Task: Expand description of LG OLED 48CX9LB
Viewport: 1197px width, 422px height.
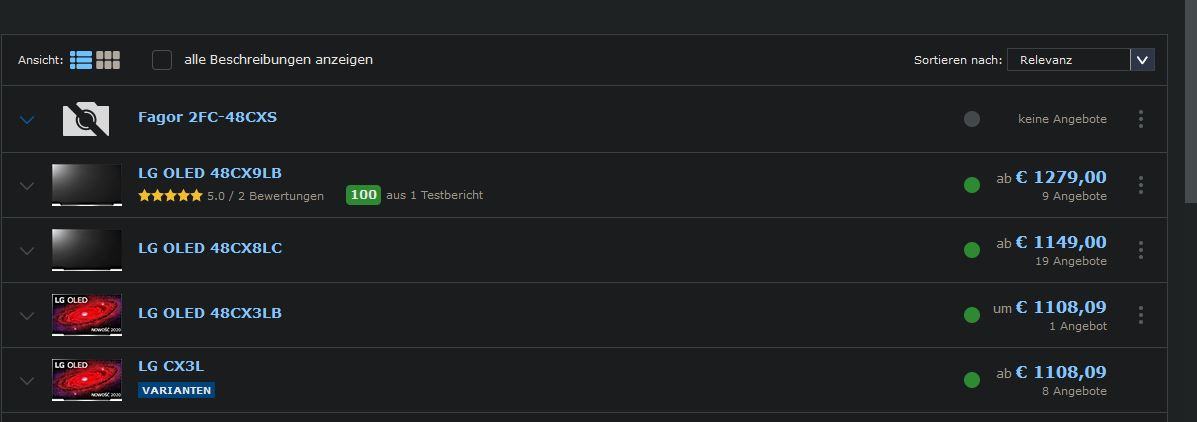Action: 27,185
